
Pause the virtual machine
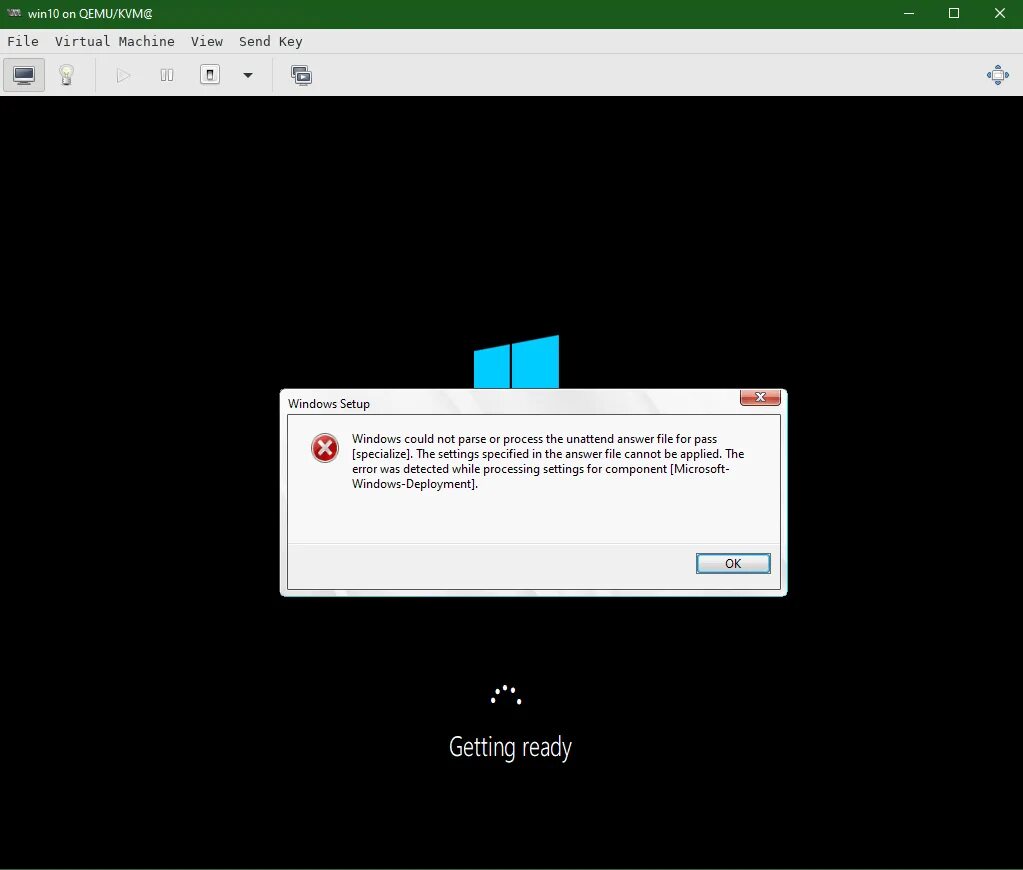pyautogui.click(x=167, y=75)
